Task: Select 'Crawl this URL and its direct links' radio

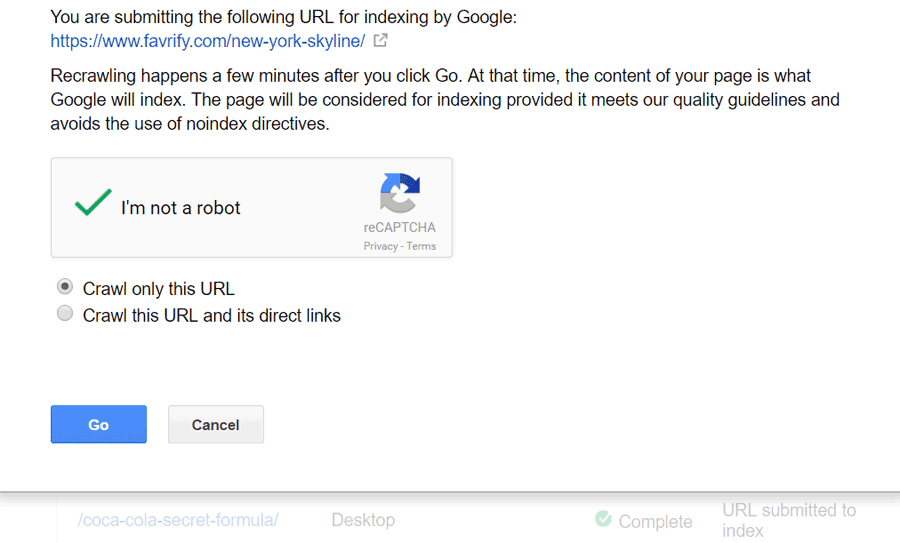Action: [x=65, y=314]
